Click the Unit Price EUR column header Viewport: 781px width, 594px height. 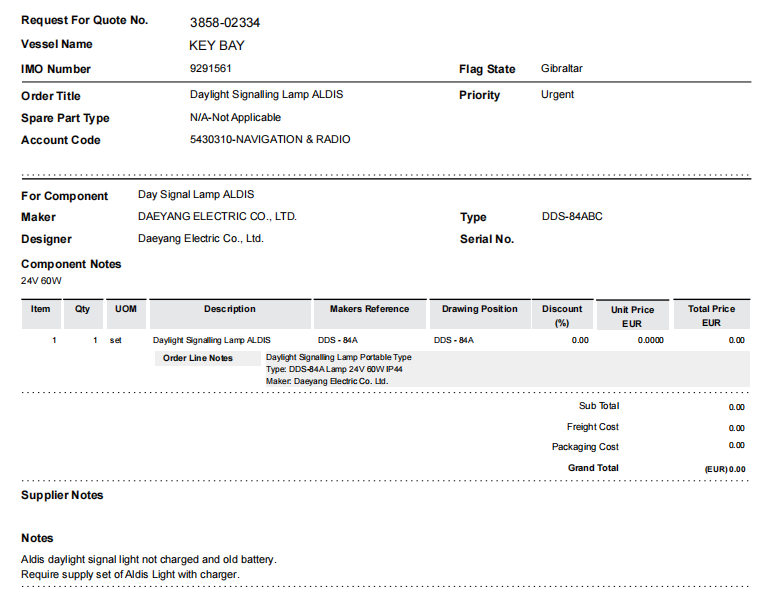pyautogui.click(x=632, y=316)
